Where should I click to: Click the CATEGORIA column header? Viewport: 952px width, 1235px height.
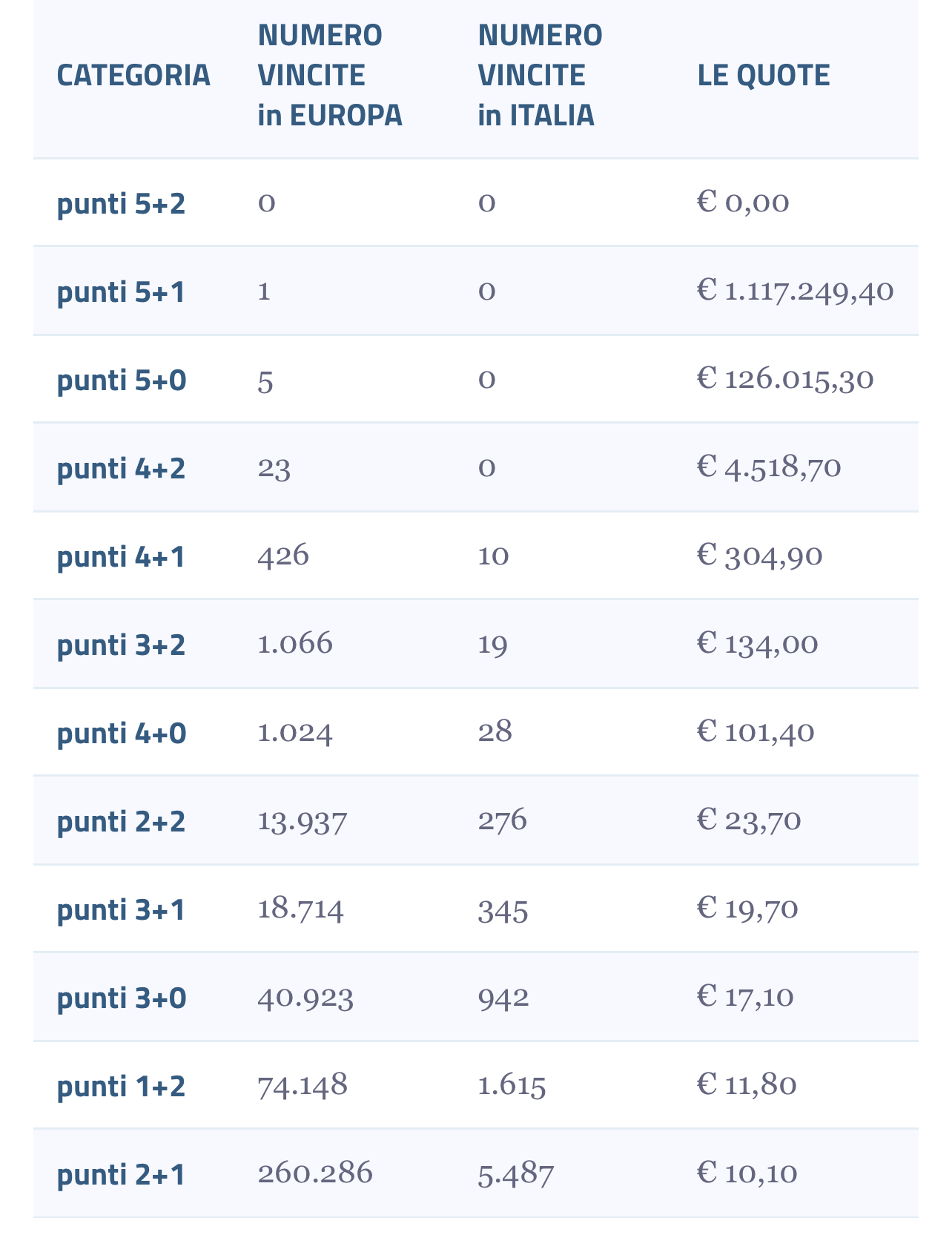[133, 76]
